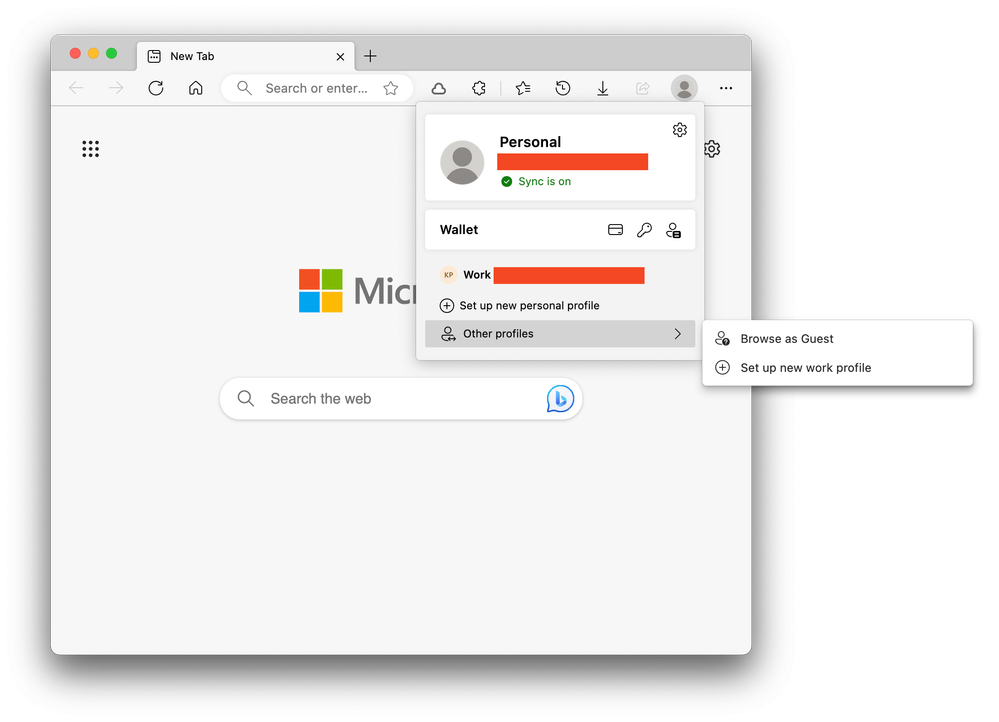Open Wallet passwords key icon
The height and width of the screenshot is (722, 999).
(x=644, y=230)
